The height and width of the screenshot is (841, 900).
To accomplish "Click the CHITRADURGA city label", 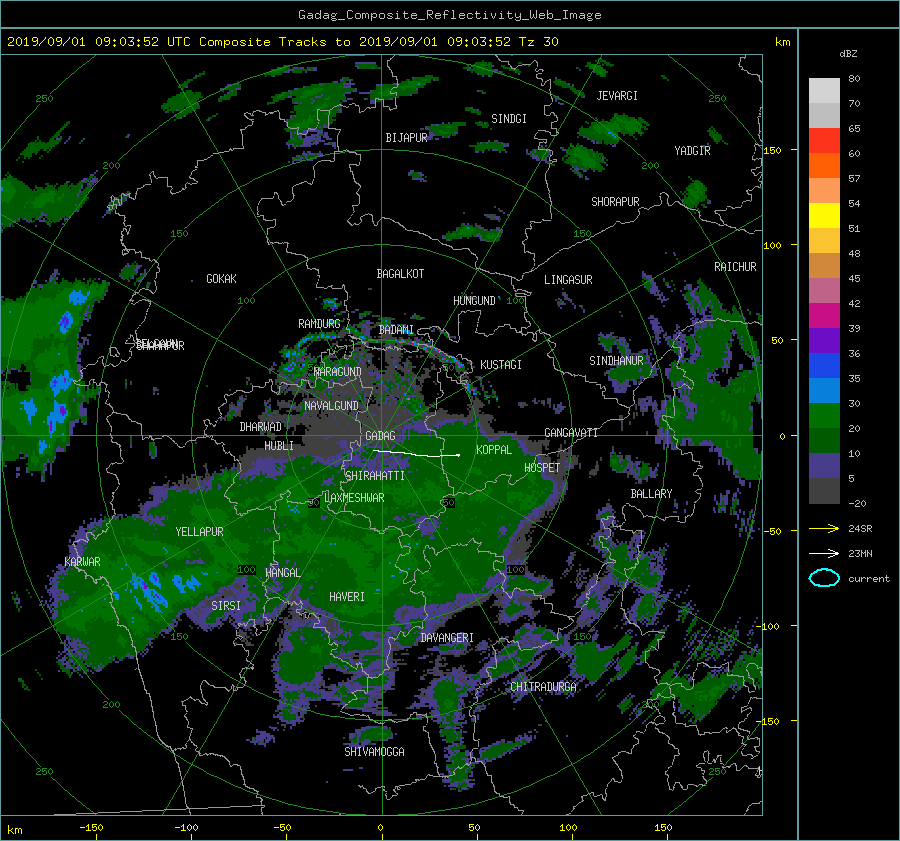I will pyautogui.click(x=543, y=687).
